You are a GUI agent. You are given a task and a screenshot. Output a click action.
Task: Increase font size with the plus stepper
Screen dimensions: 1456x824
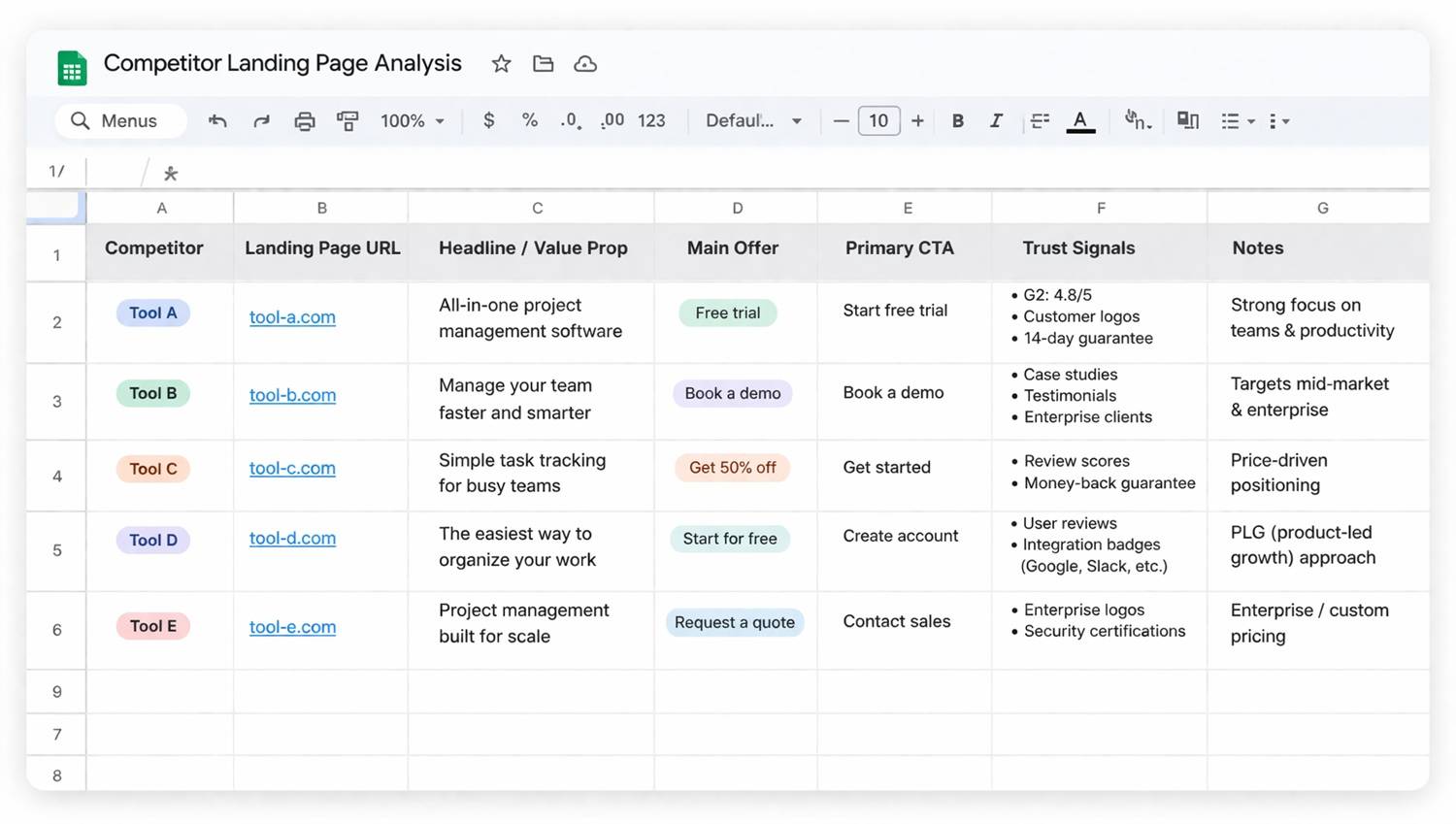click(917, 120)
